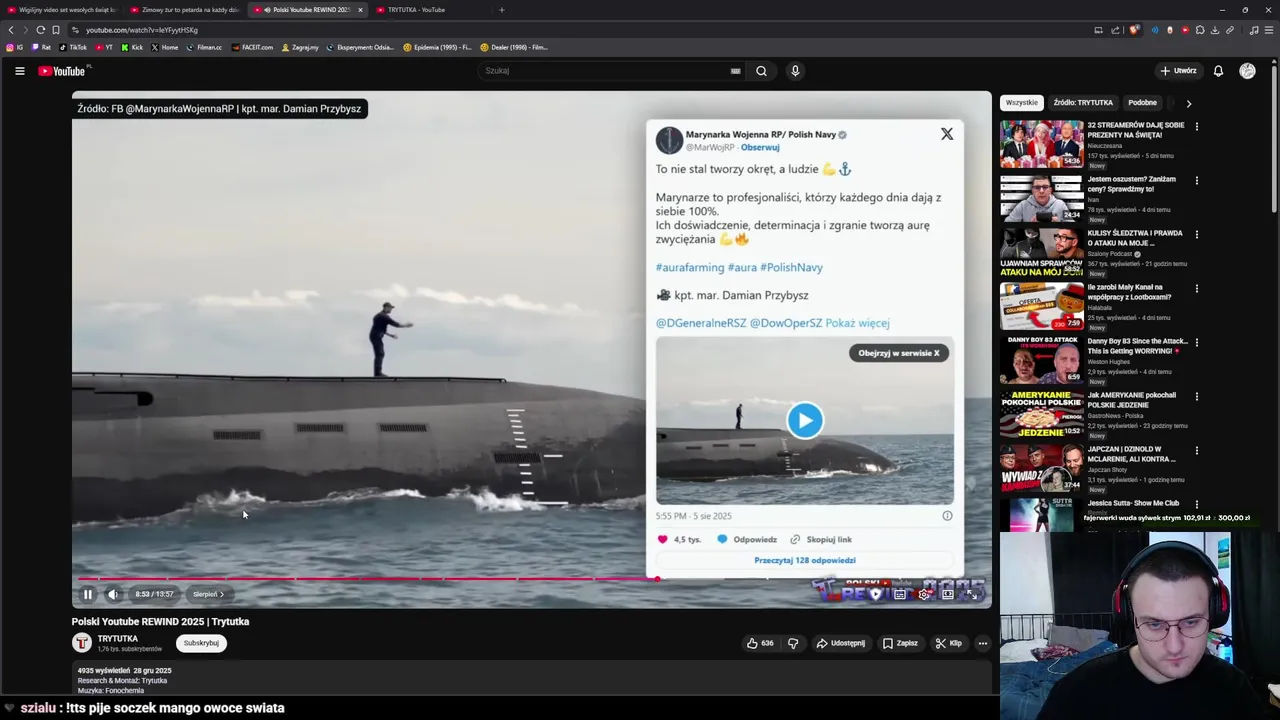The image size is (1280, 720).
Task: Open TRYTUTKA channel avatar
Action: click(x=82, y=643)
